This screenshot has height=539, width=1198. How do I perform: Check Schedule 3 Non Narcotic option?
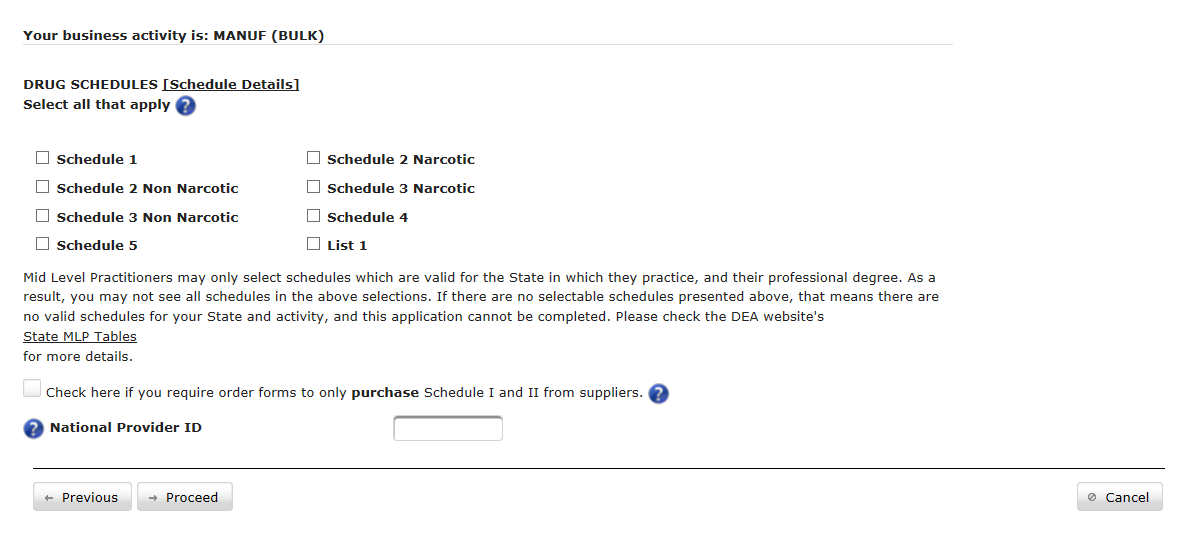(43, 216)
